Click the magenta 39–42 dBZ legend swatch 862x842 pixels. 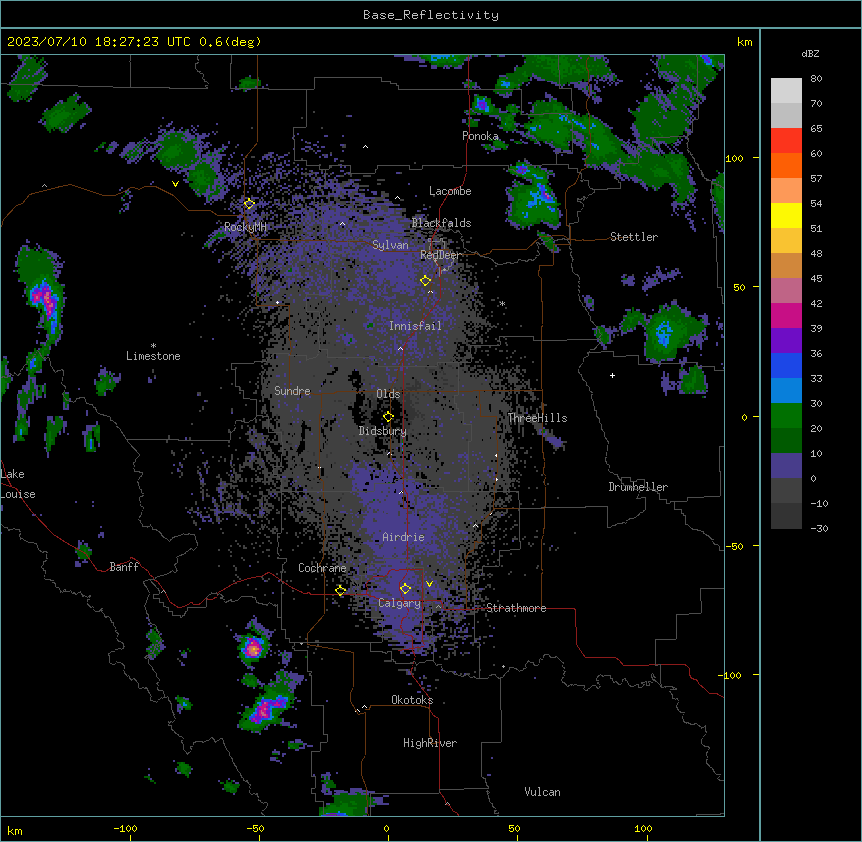pos(786,315)
